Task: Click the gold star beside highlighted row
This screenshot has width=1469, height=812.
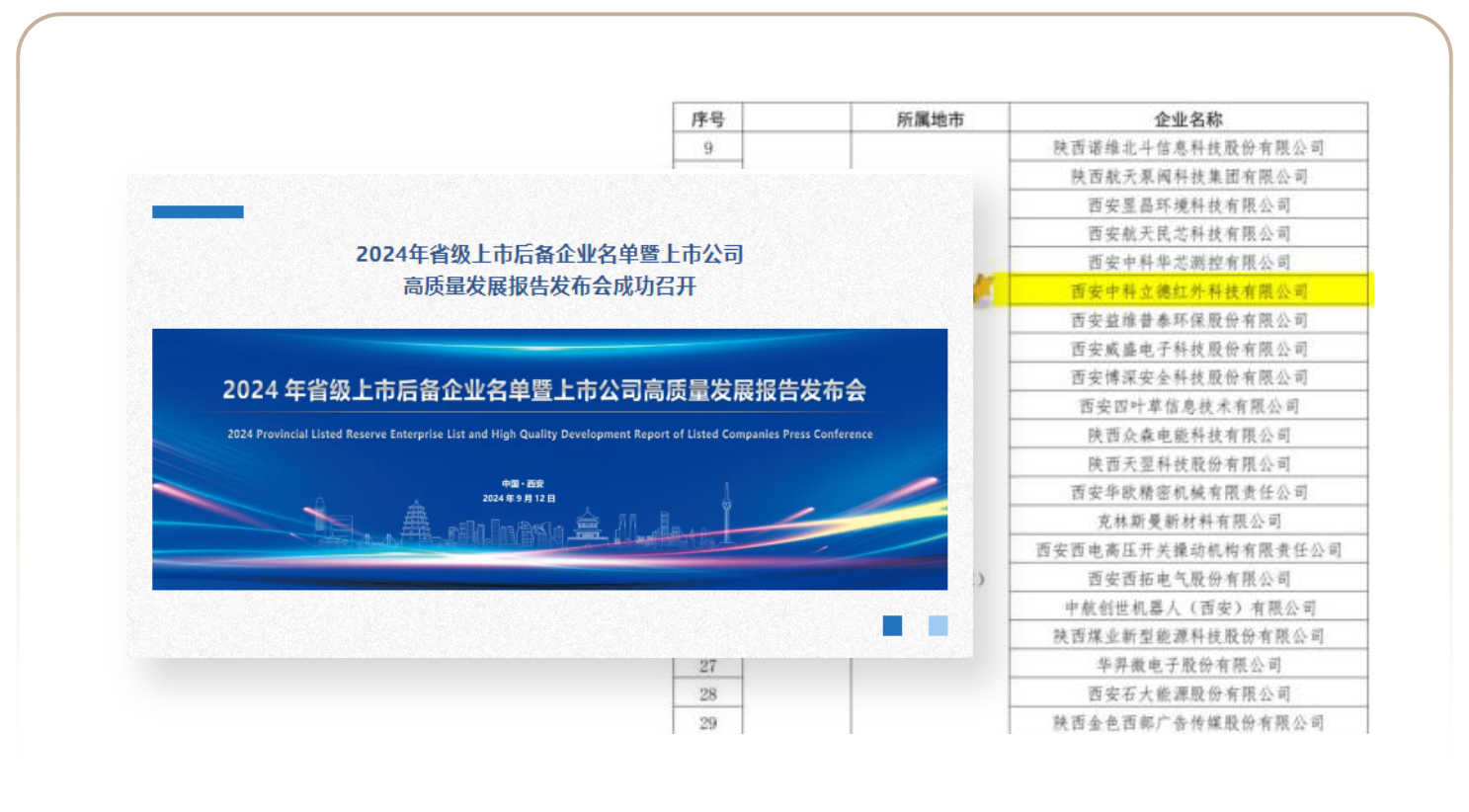Action: [985, 290]
